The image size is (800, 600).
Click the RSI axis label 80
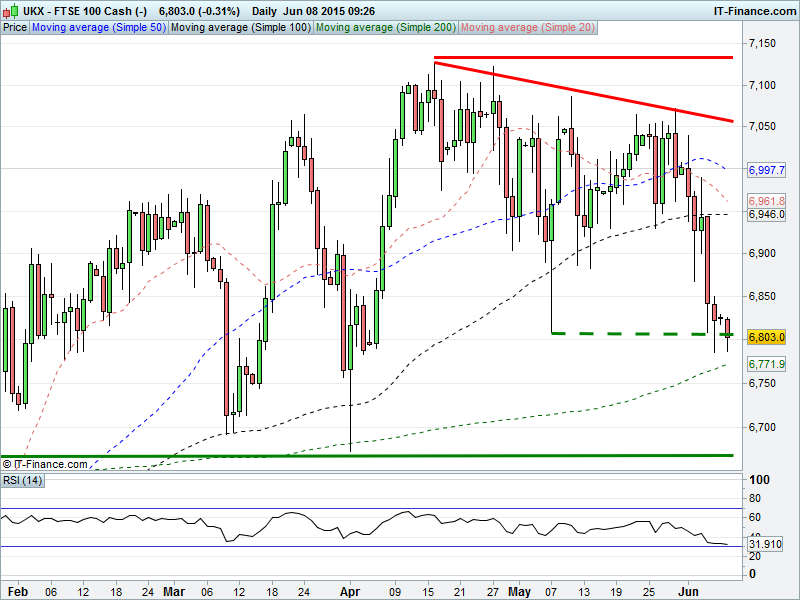(755, 498)
